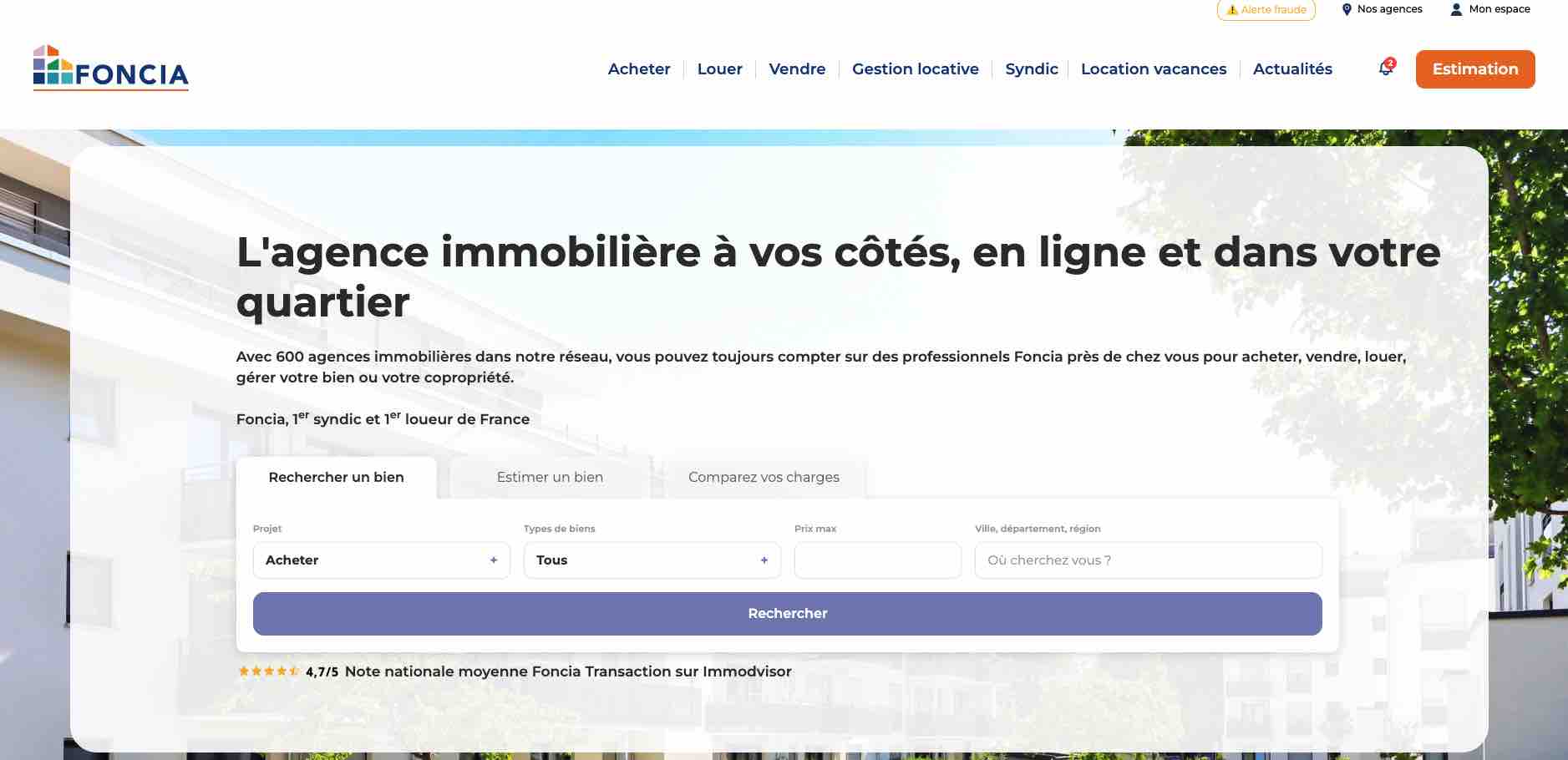Viewport: 1568px width, 760px height.
Task: Open the Gestion locative menu
Action: pyautogui.click(x=915, y=69)
